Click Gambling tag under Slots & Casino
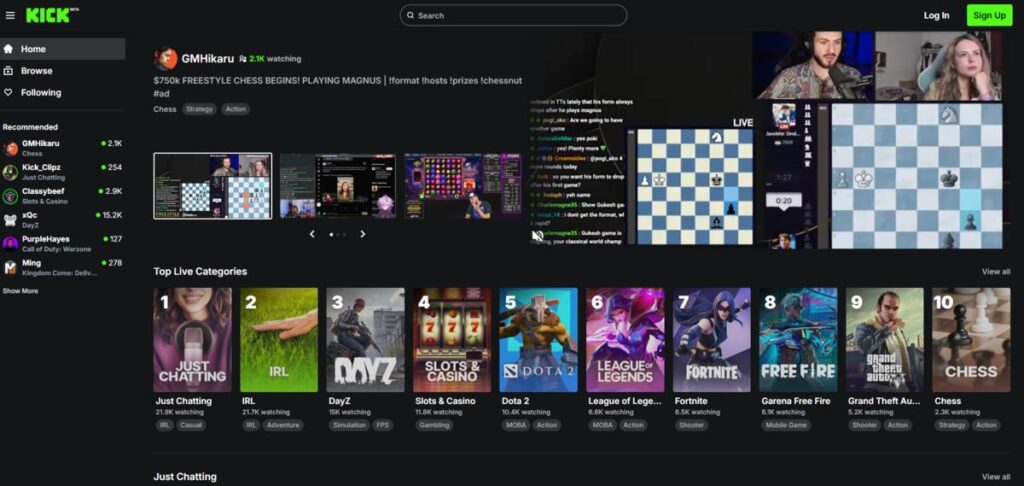1024x486 pixels. (434, 425)
